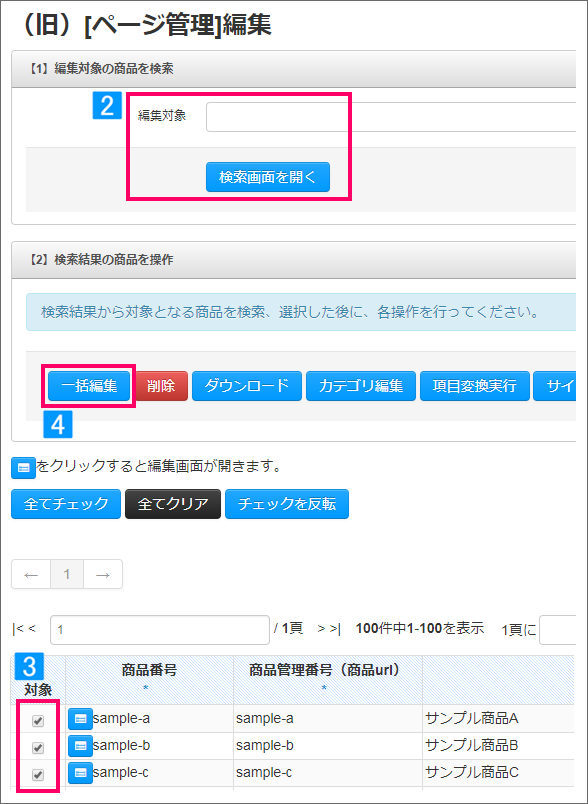The width and height of the screenshot is (588, 804).
Task: Uncheck the sample-c target checkbox
Action: pyautogui.click(x=37, y=775)
